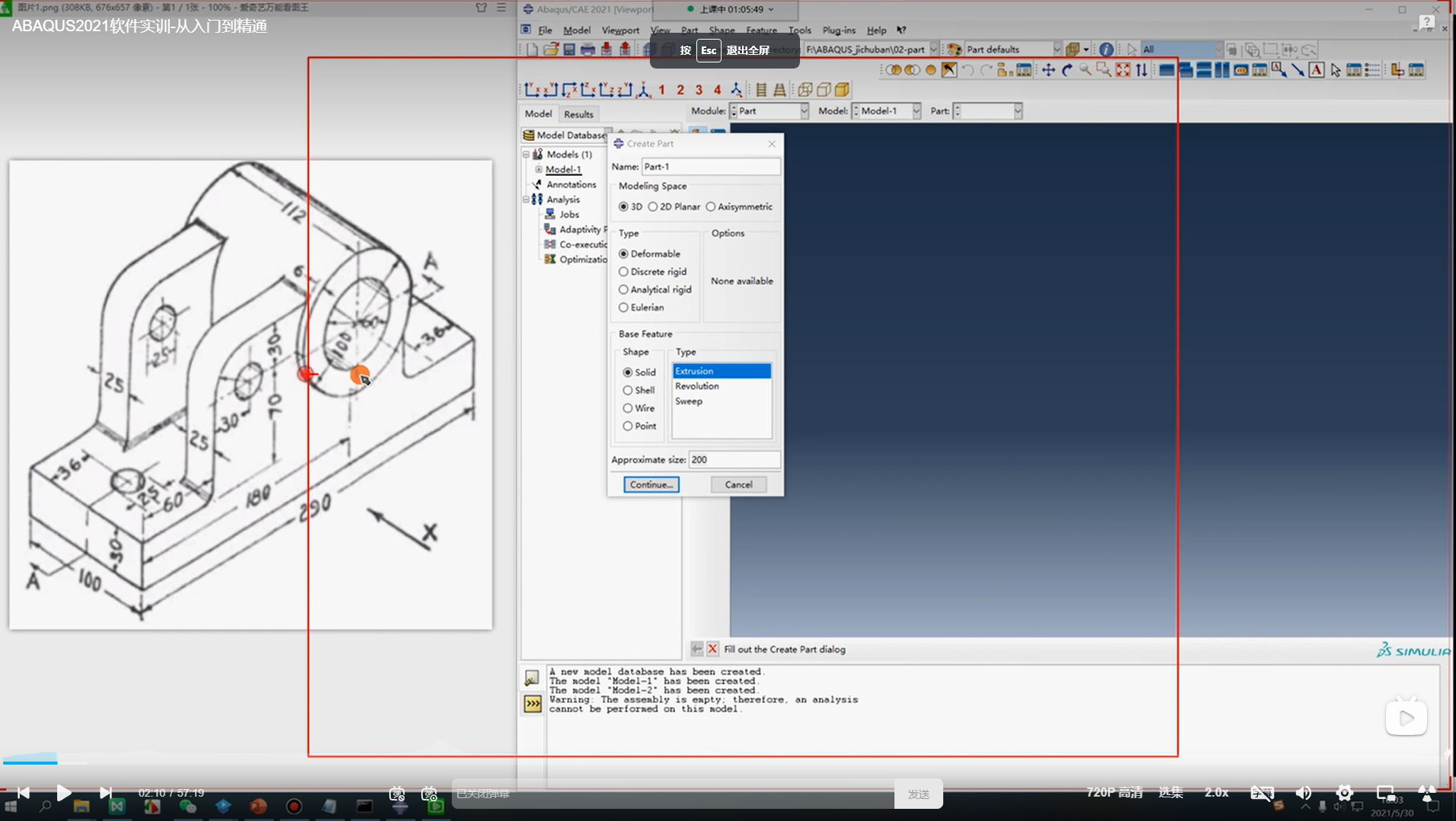Open the Viewport menu
This screenshot has width=1456, height=821.
point(619,30)
